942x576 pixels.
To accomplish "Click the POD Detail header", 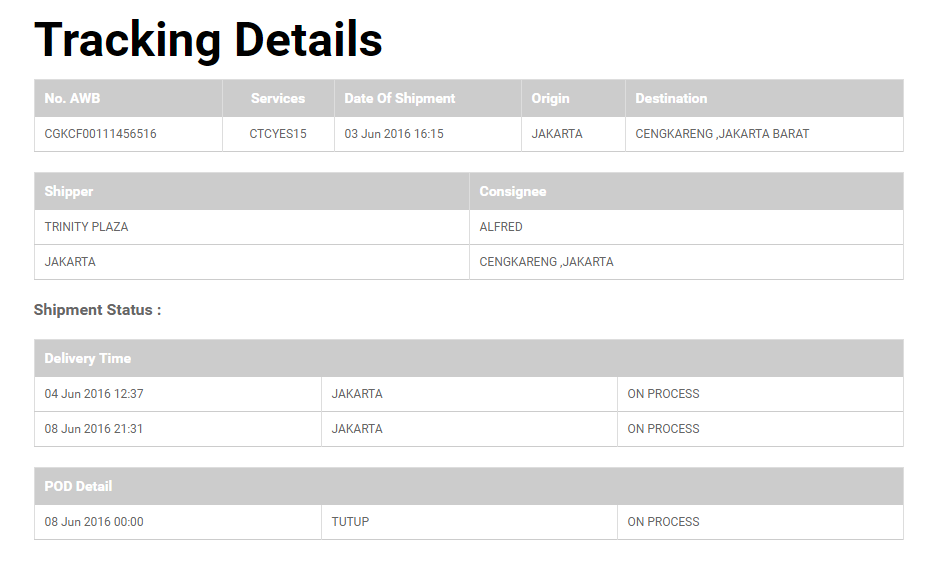I will (78, 486).
